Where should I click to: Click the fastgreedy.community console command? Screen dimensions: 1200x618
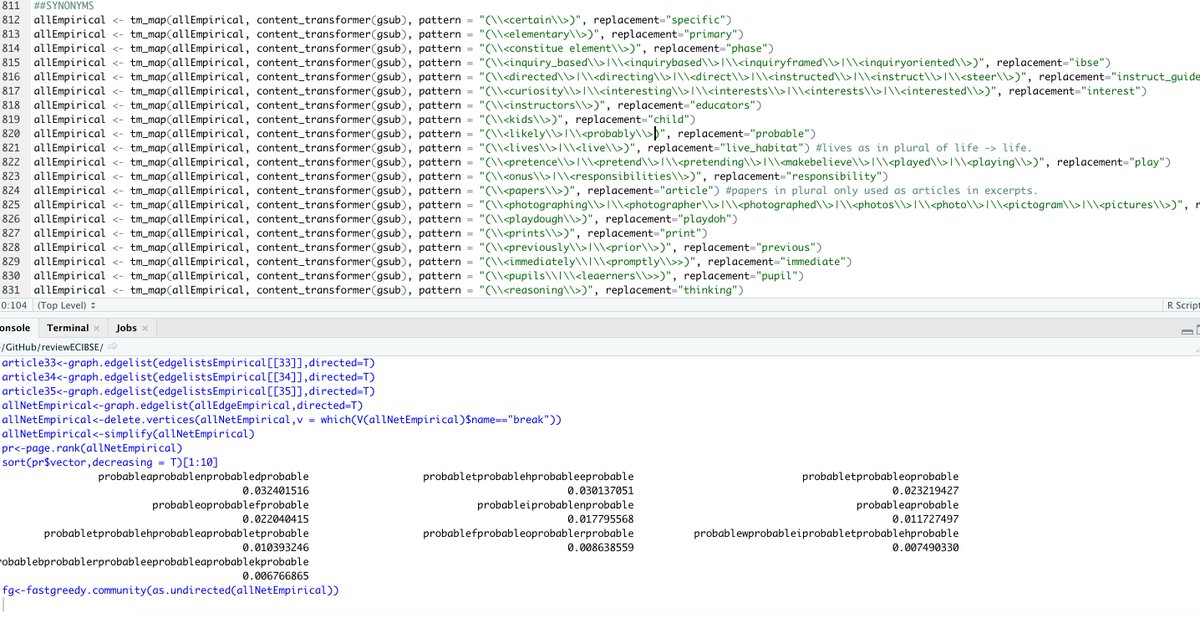[171, 590]
